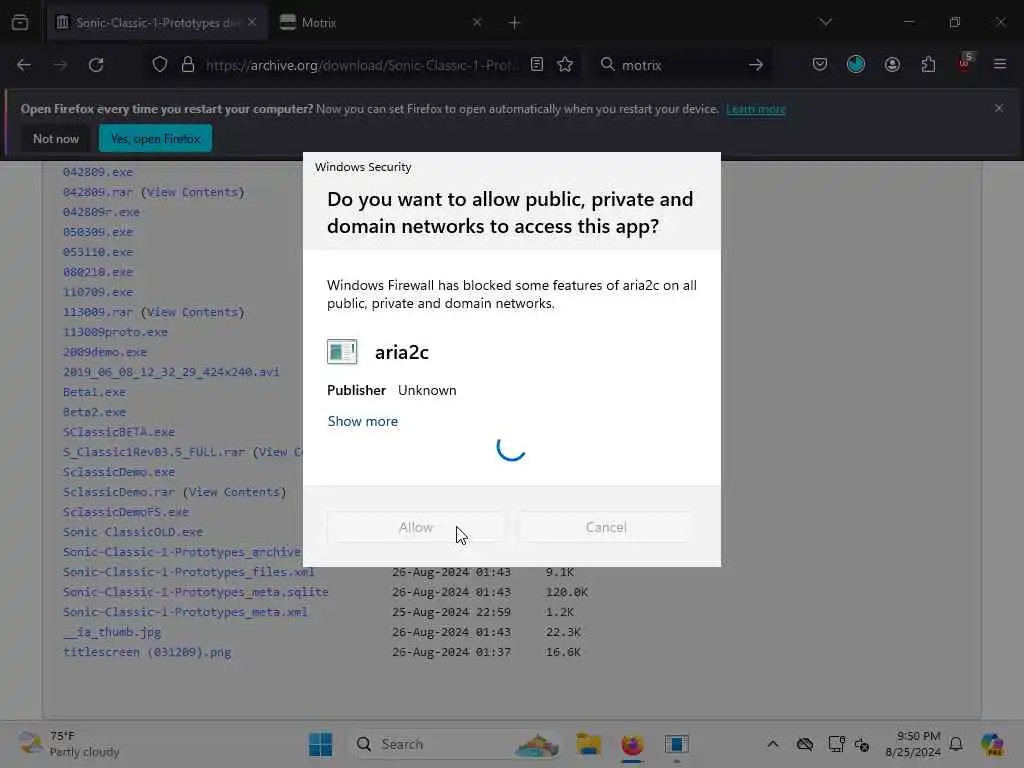Open the 042809.exe file link
Screen dimensions: 1024x768
(98, 172)
